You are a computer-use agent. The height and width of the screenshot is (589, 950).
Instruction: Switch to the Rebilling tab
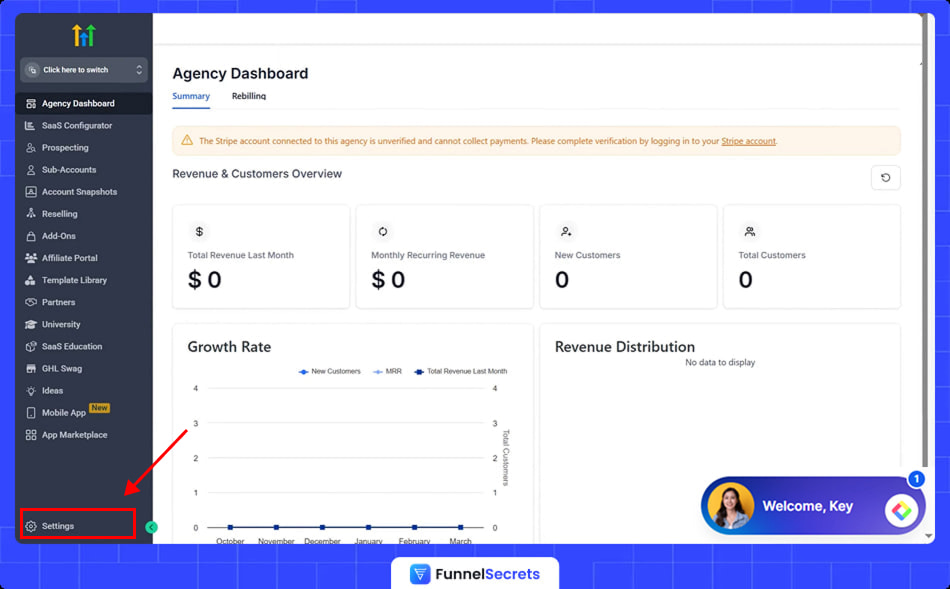pos(249,96)
